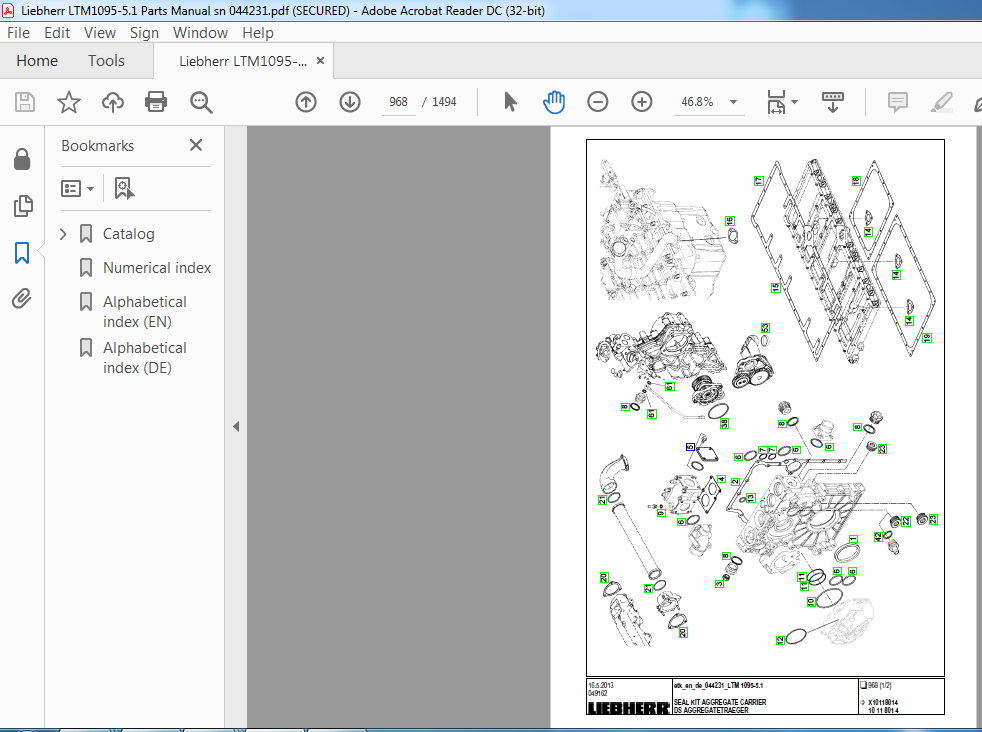Add a comment sticky note

pyautogui.click(x=897, y=101)
